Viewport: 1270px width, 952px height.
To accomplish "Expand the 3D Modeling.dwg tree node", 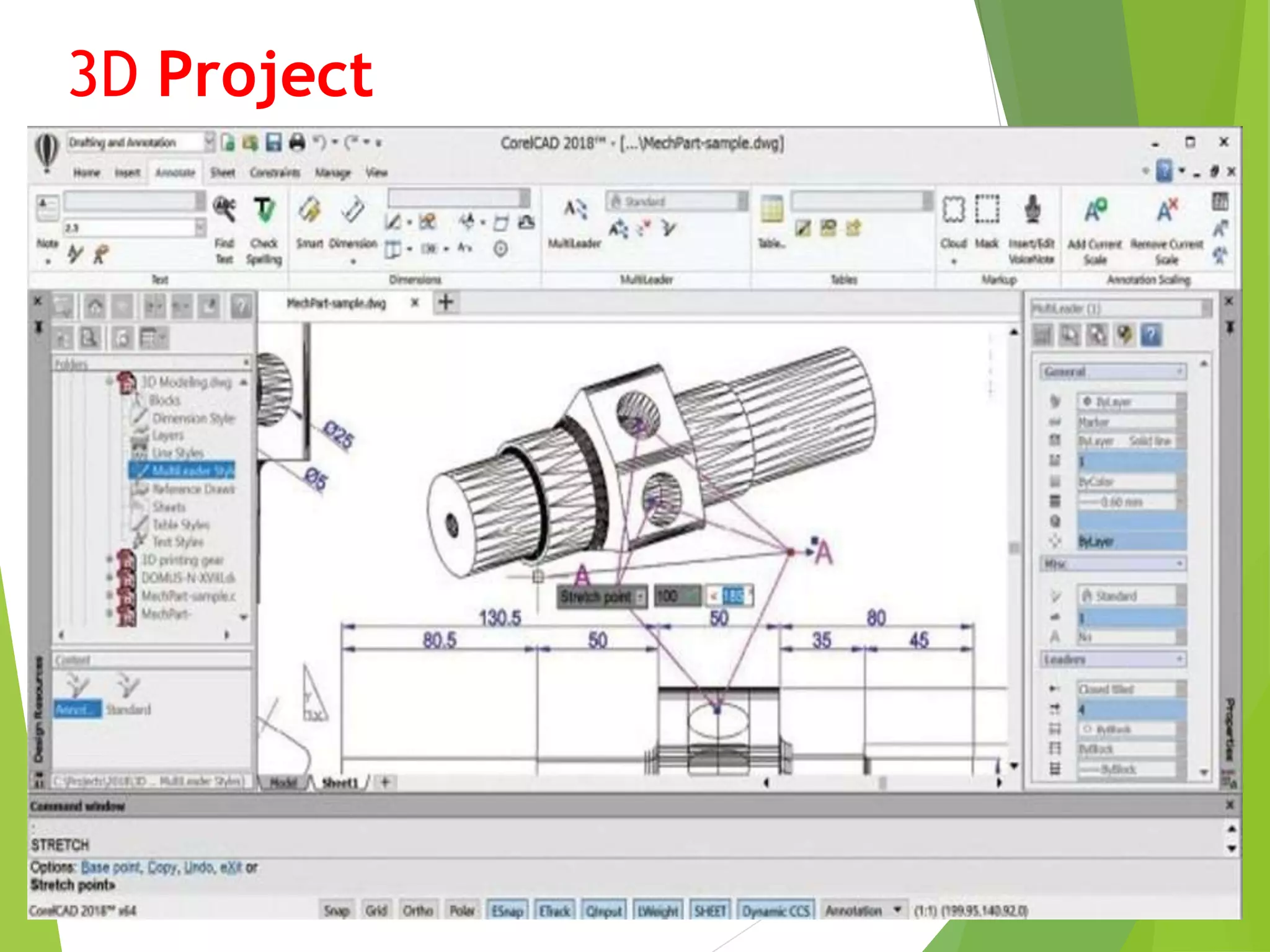I will [x=110, y=382].
